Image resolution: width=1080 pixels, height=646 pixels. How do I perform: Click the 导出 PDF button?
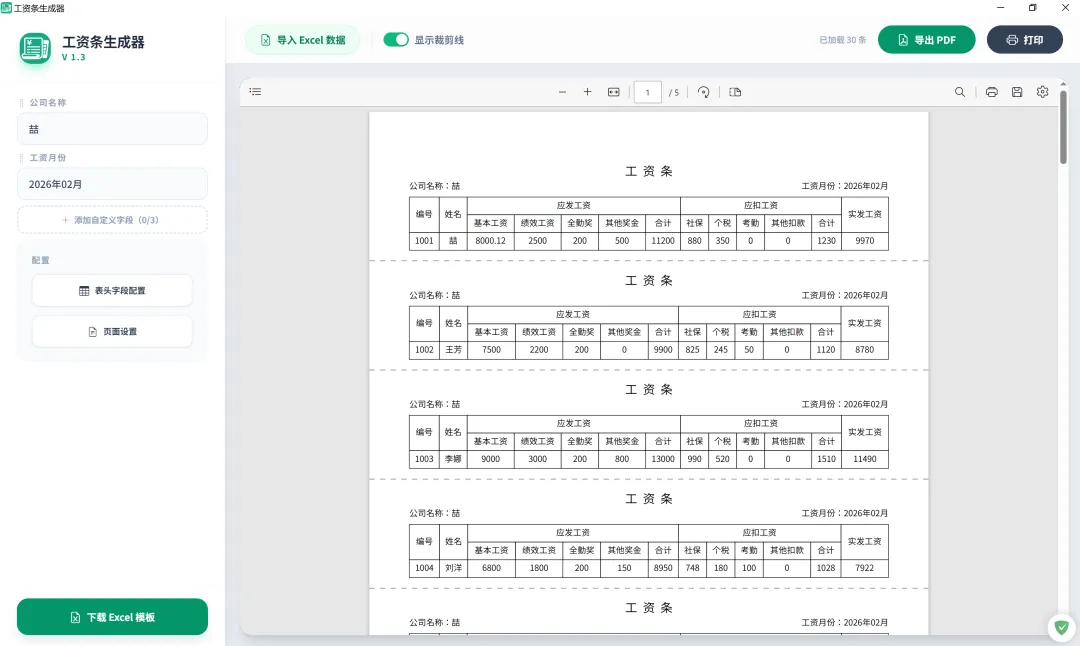click(926, 40)
